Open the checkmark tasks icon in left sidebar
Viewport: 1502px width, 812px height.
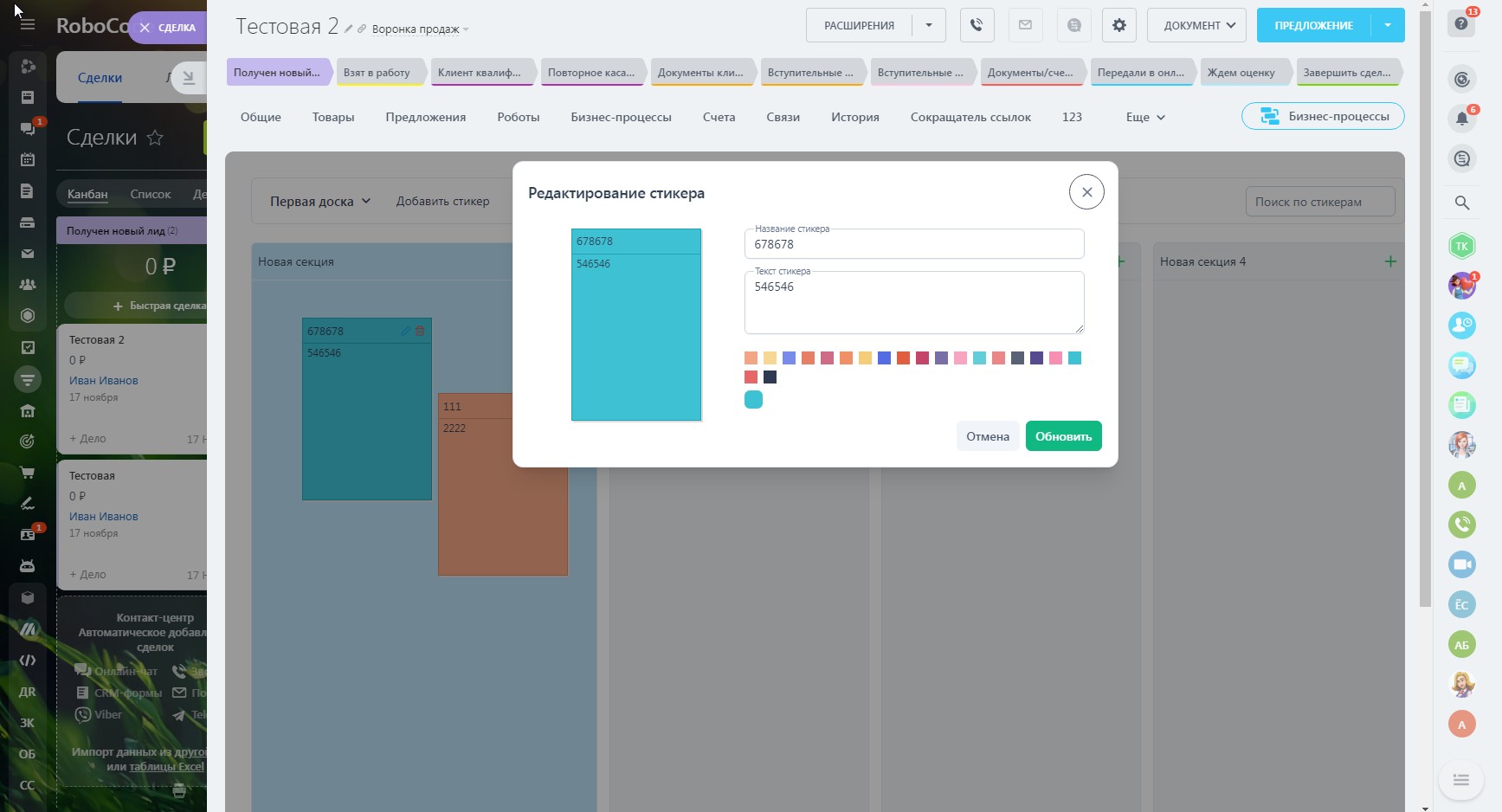coord(28,347)
